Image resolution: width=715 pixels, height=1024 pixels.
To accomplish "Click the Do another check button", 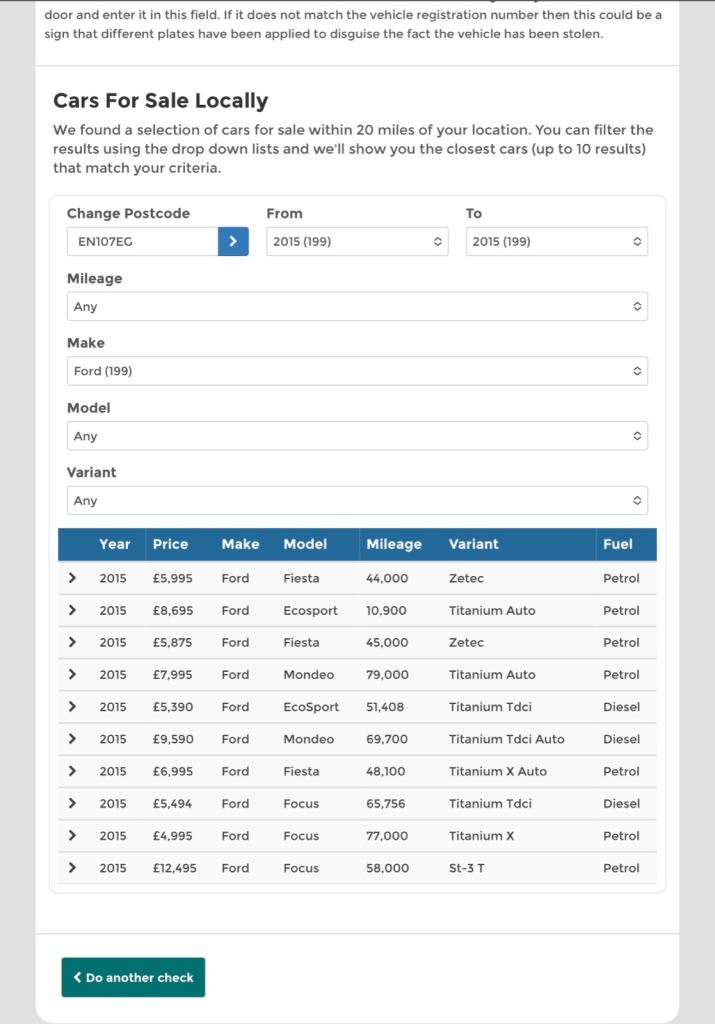I will coord(133,977).
